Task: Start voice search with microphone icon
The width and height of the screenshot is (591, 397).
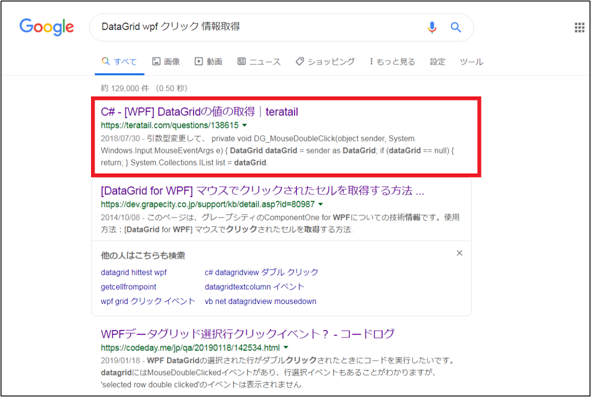Action: pyautogui.click(x=432, y=27)
